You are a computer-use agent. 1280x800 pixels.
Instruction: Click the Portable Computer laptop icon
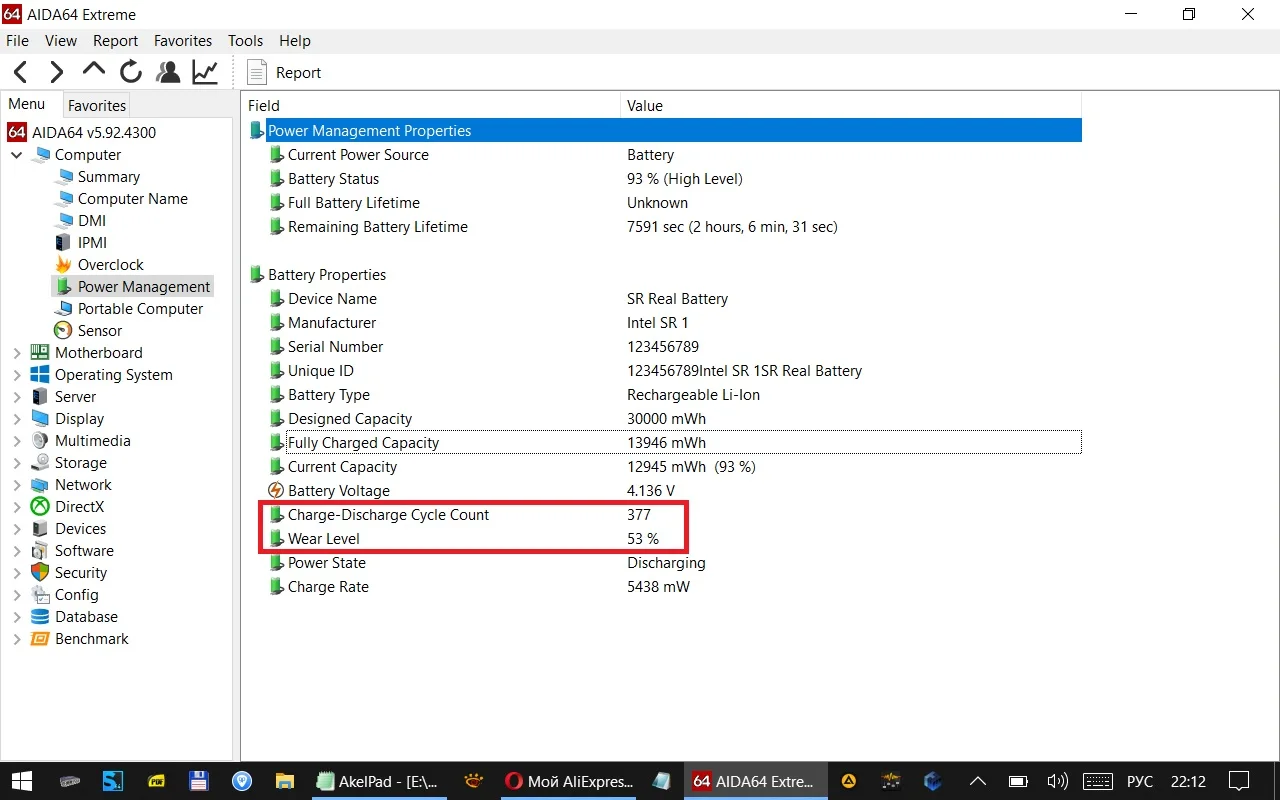point(63,309)
